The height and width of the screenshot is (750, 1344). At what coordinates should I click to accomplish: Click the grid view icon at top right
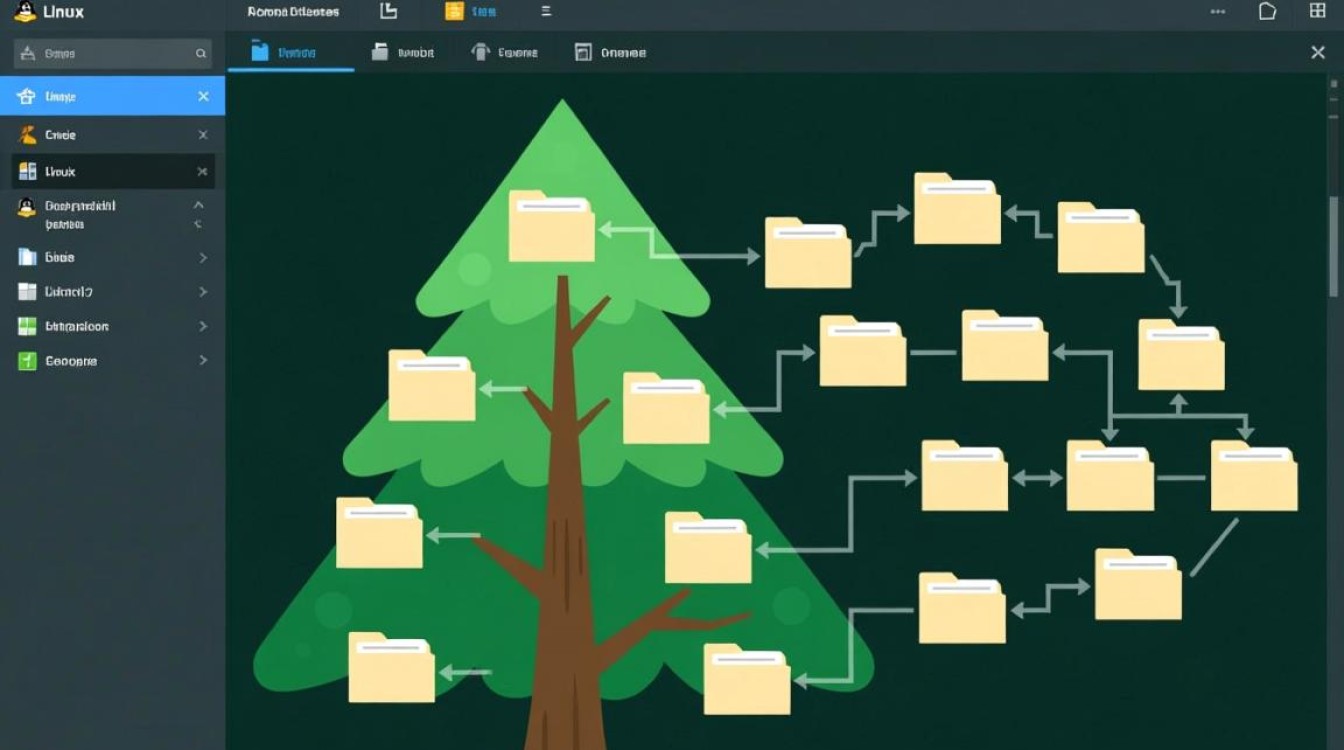(1316, 10)
